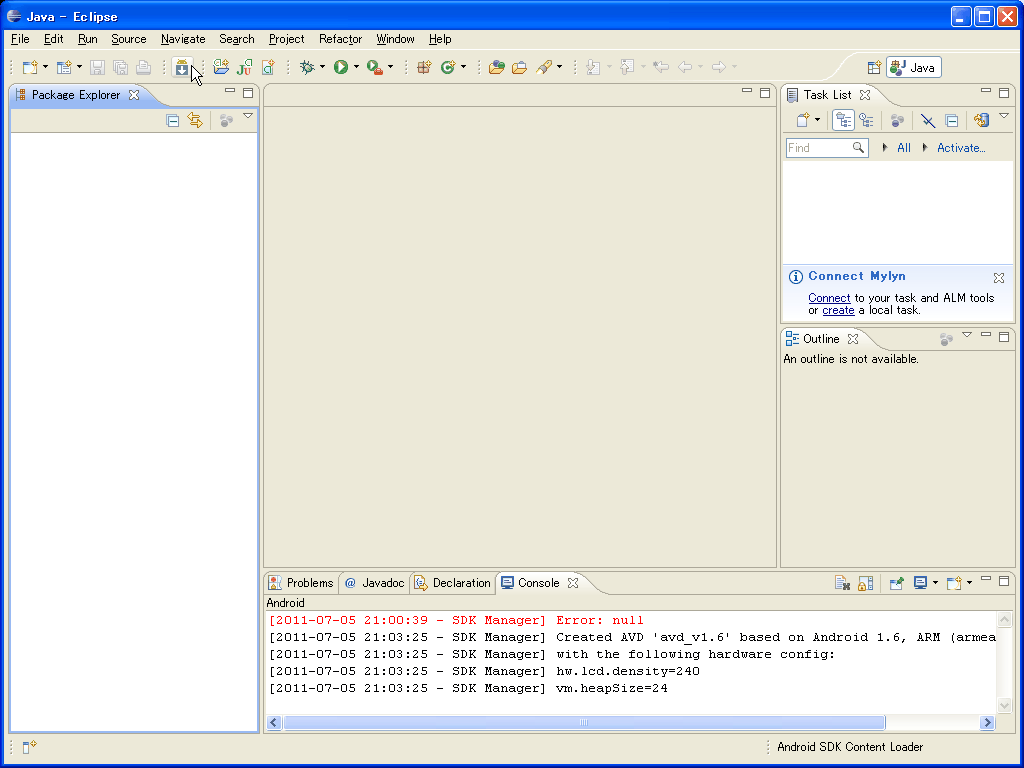This screenshot has width=1024, height=768.
Task: Click the Find field in Task List
Action: (827, 148)
